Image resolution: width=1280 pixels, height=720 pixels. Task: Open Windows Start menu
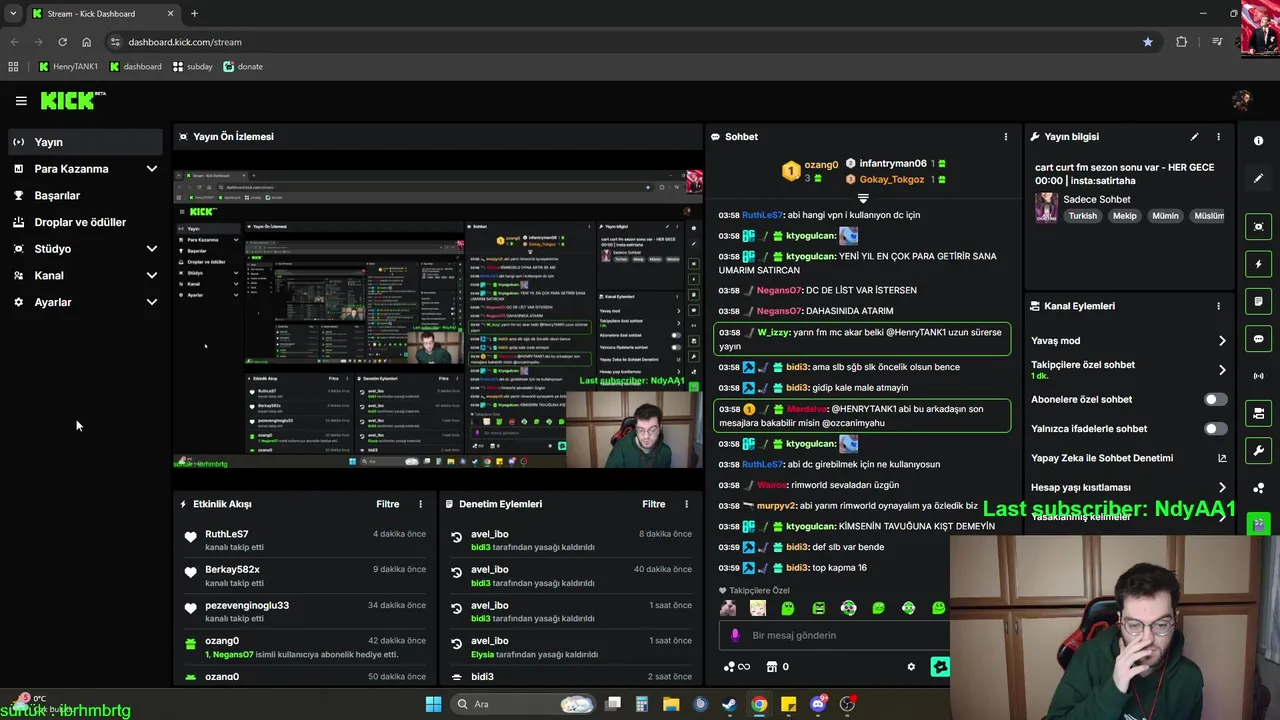point(433,704)
